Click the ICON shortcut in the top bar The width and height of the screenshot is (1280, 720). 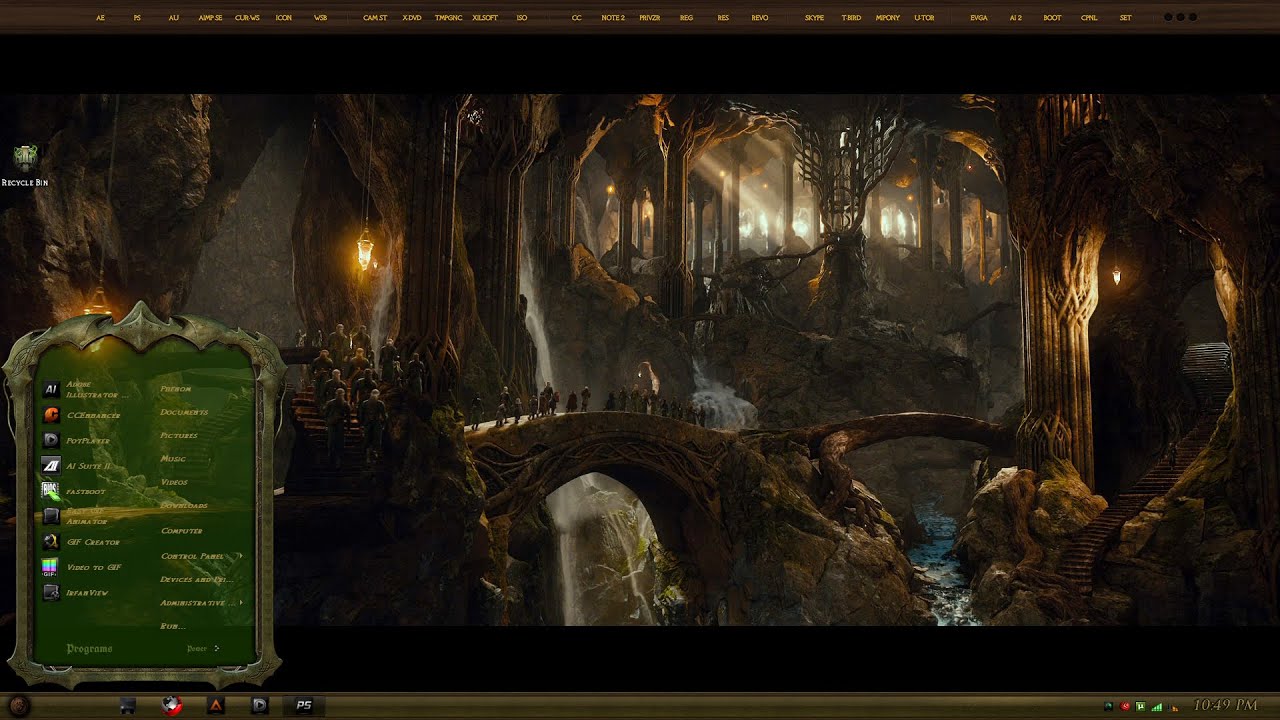tap(284, 18)
